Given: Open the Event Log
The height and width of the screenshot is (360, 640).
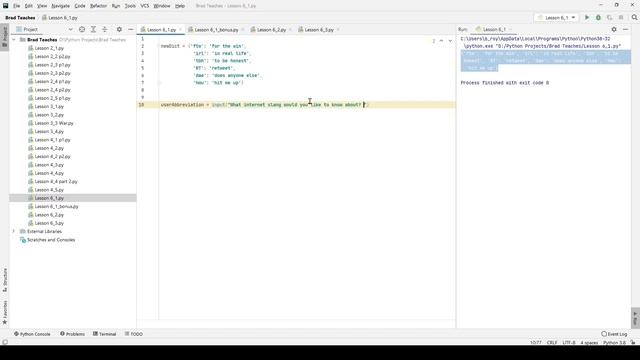Looking at the screenshot, I should coord(614,334).
